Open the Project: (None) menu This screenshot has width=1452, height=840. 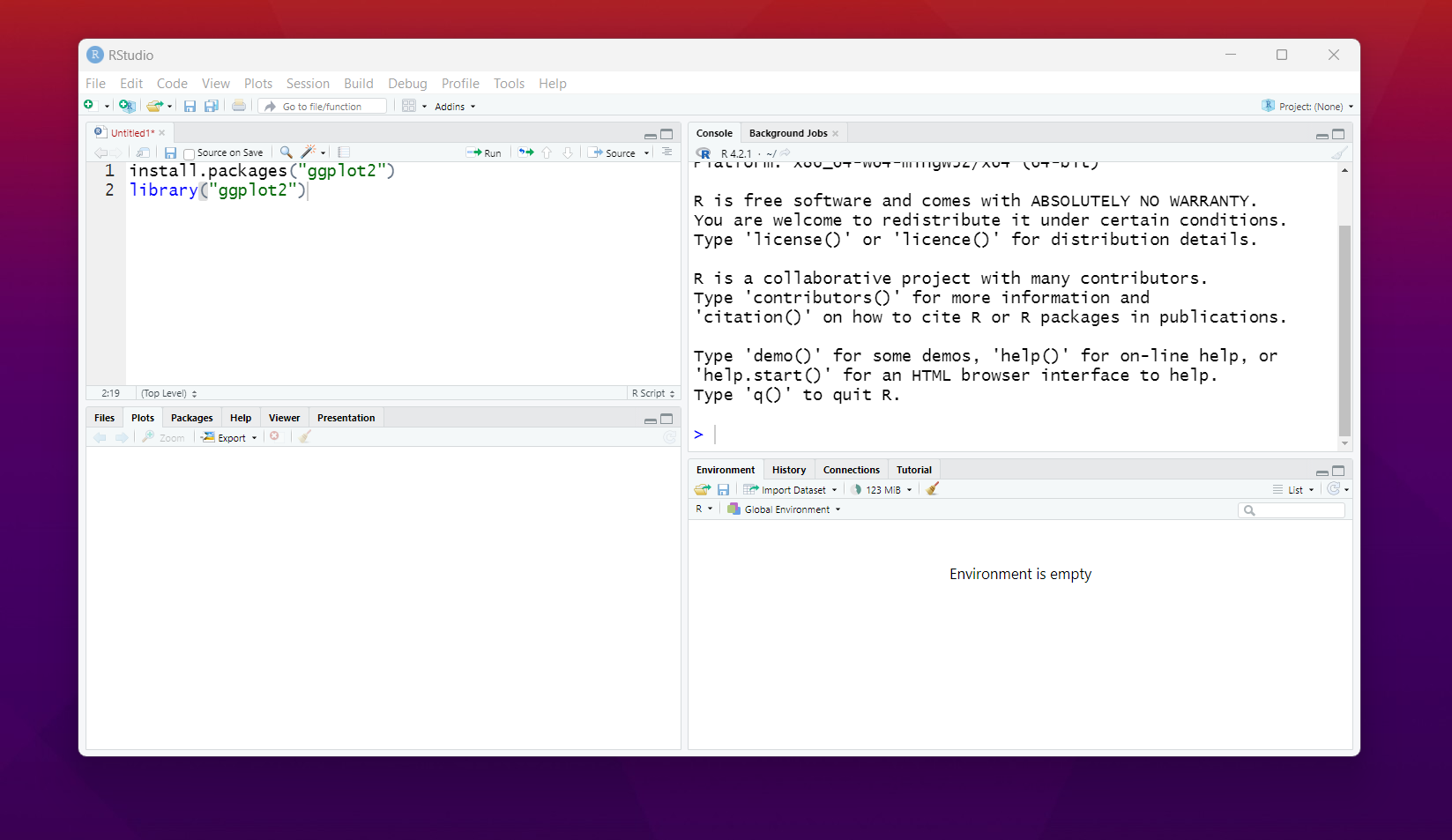tap(1308, 106)
